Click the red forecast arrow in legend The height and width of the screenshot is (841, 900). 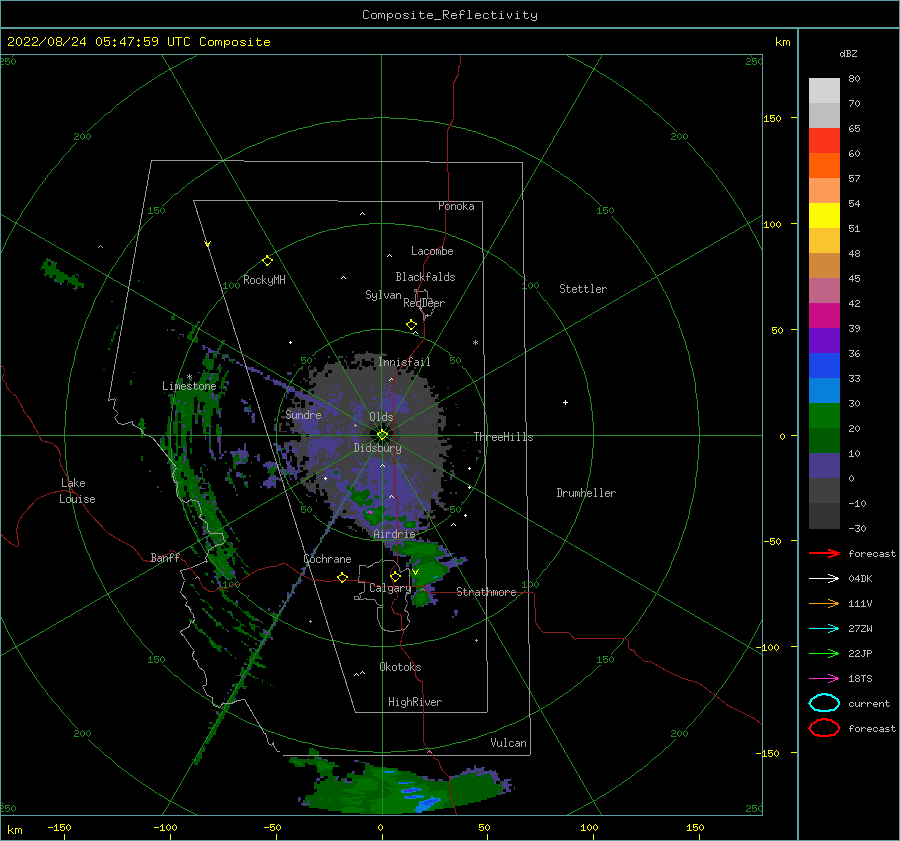click(824, 553)
